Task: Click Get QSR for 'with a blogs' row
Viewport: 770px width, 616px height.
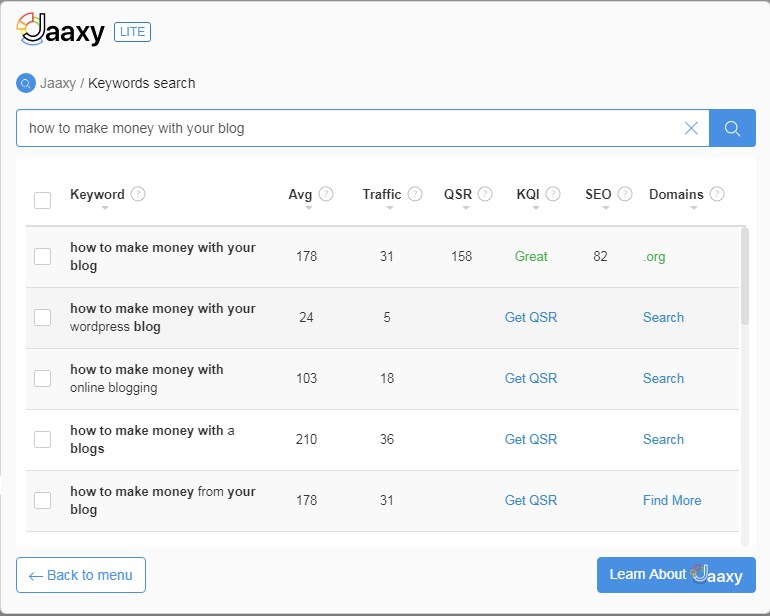Action: click(531, 439)
